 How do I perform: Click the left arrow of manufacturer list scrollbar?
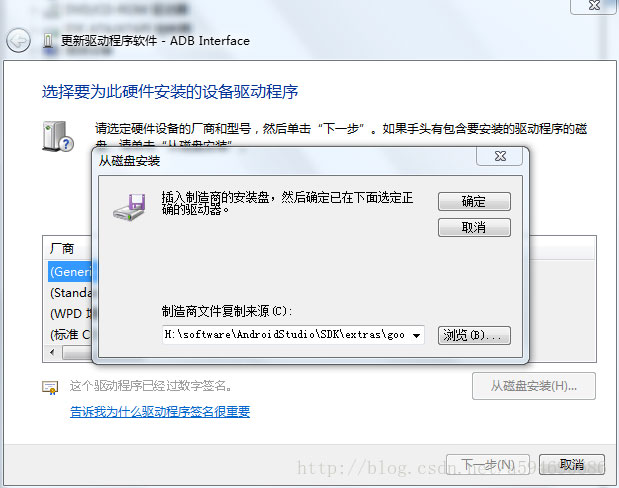[53, 352]
